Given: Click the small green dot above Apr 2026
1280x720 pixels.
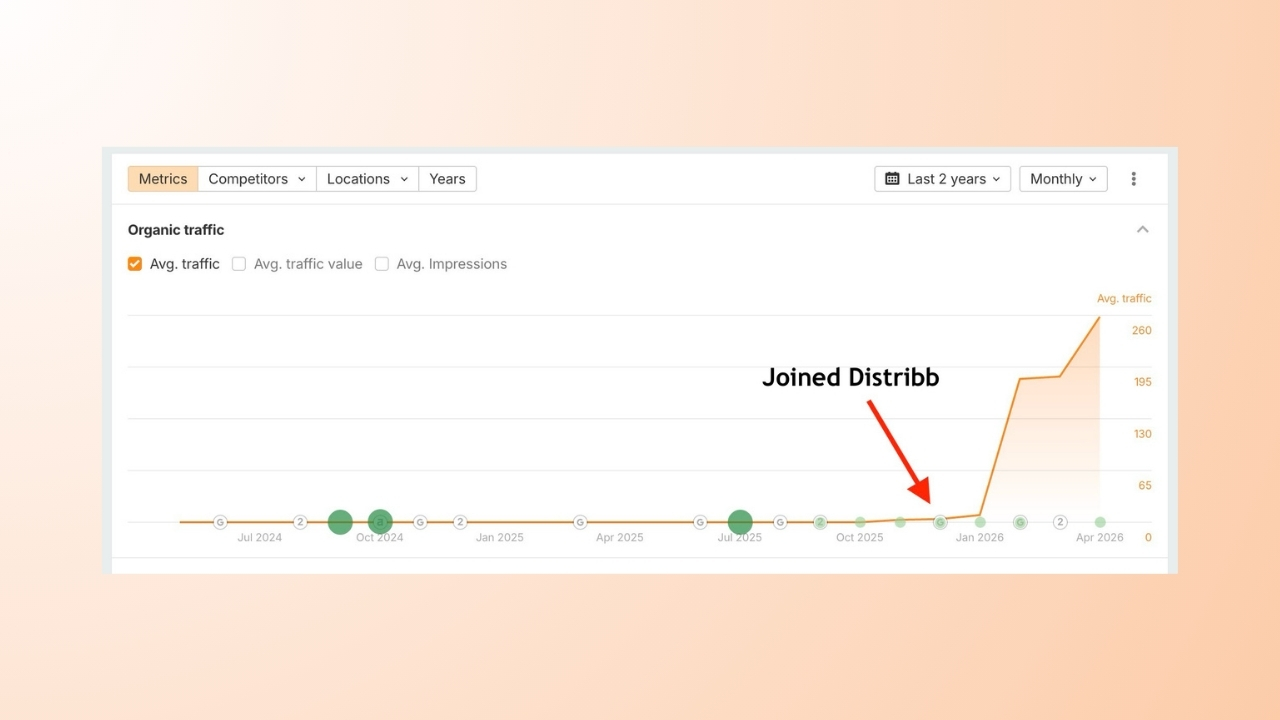Looking at the screenshot, I should click(x=1100, y=522).
